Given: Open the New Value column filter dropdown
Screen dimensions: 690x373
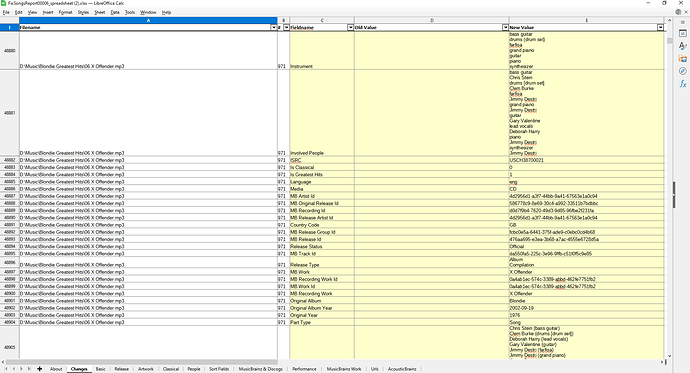Looking at the screenshot, I should (660, 27).
